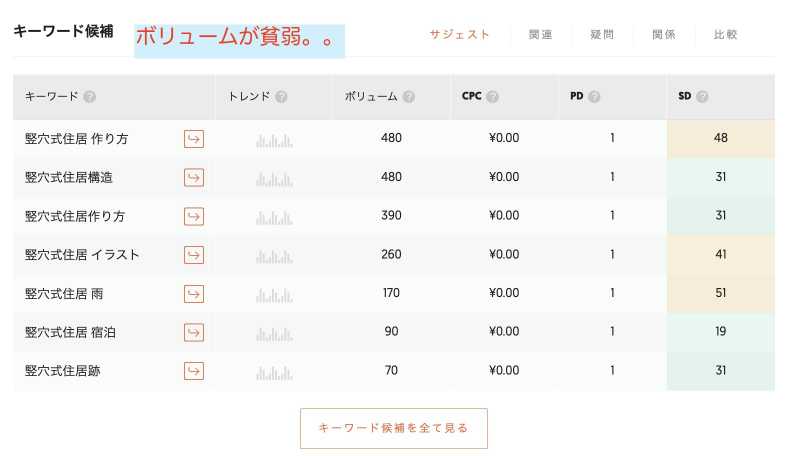Click the PD help question mark
The image size is (796, 456).
point(595,97)
